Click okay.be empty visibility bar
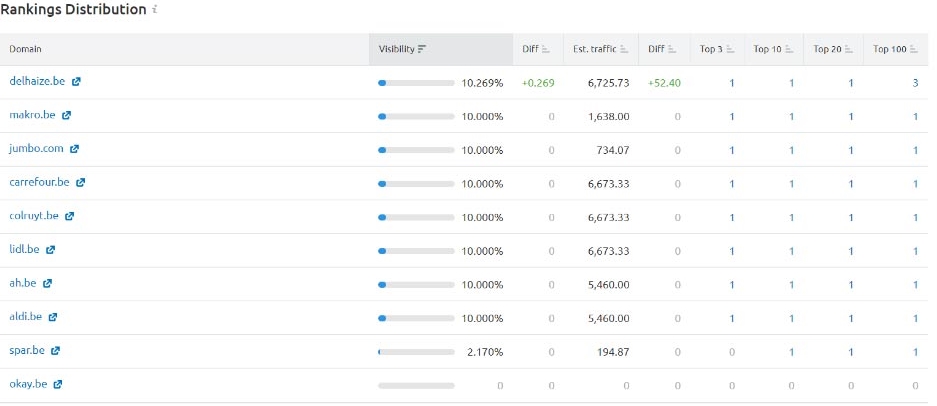The image size is (937, 406). 416,386
